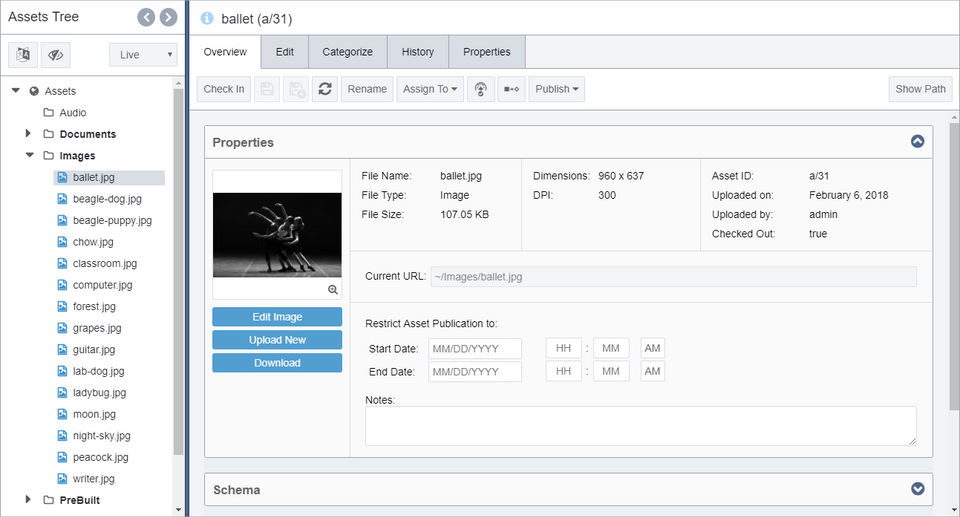Toggle hidden items eye icon

coord(56,55)
